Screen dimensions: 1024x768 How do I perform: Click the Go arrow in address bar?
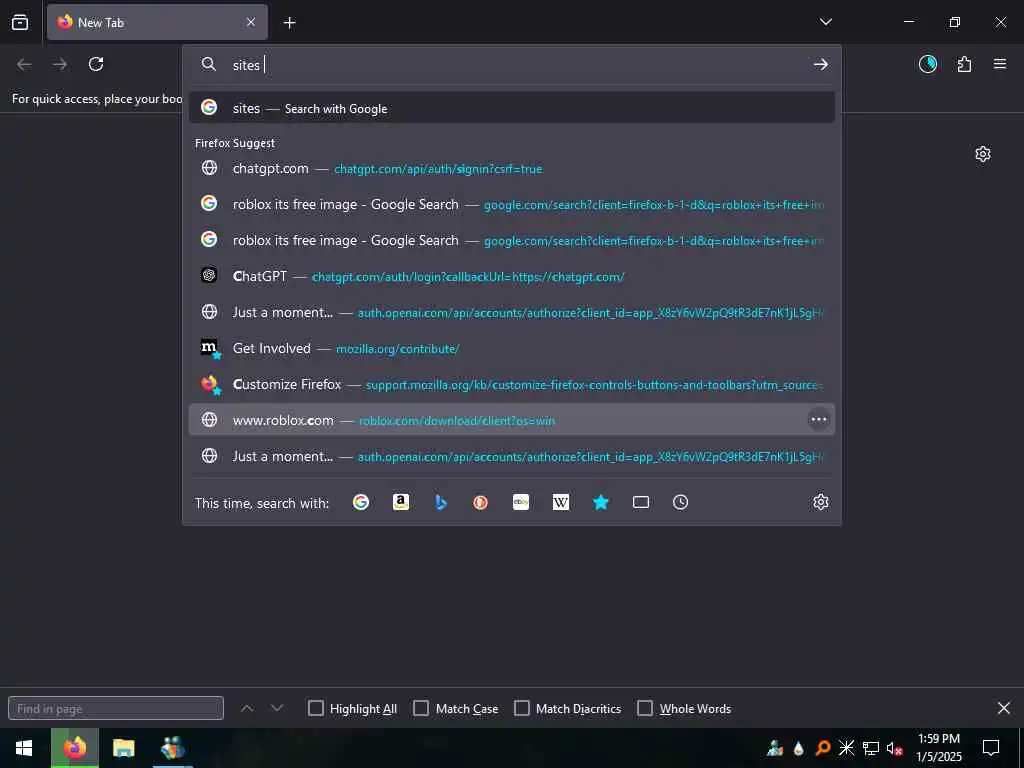coord(821,64)
